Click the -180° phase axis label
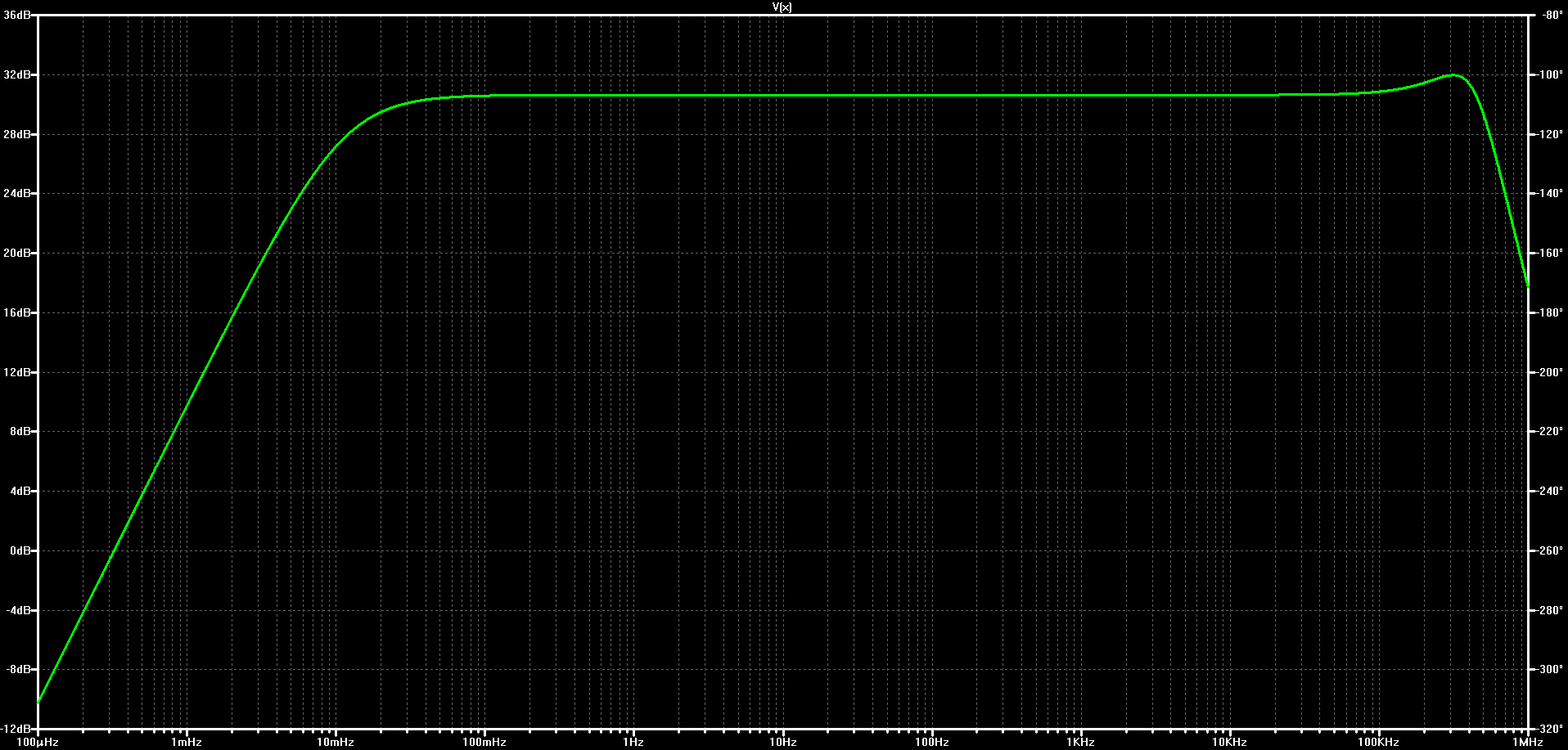Viewport: 1568px width, 750px height. (x=1551, y=312)
